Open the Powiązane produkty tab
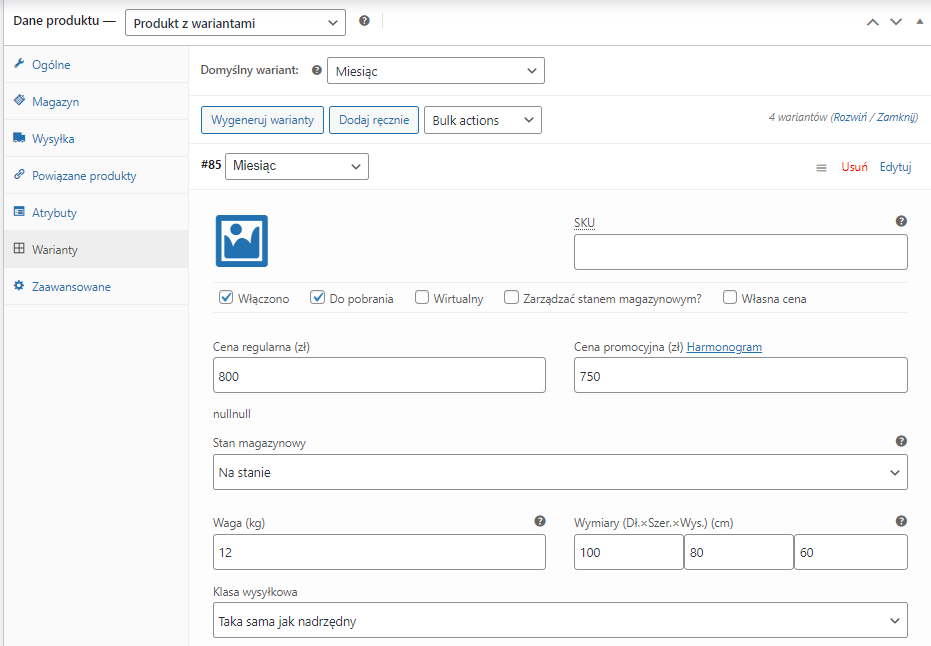 tap(96, 176)
